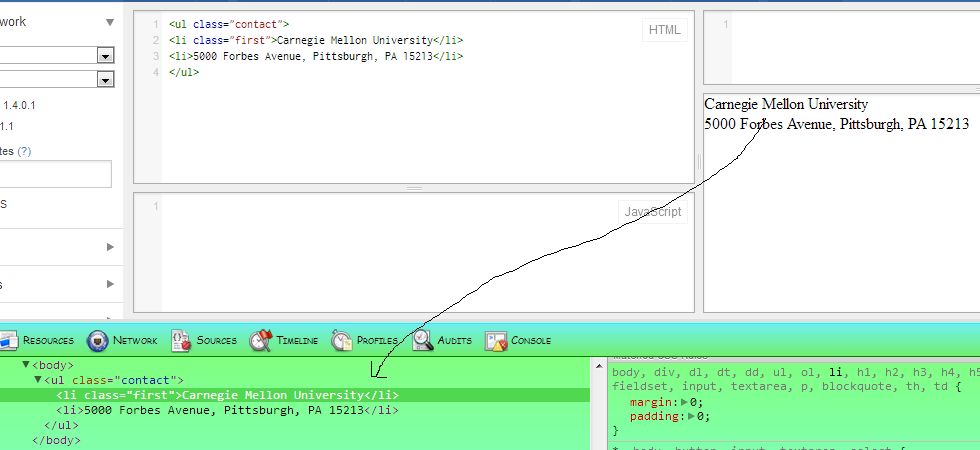Select the closing /body tag row
The height and width of the screenshot is (450, 980).
tap(56, 441)
